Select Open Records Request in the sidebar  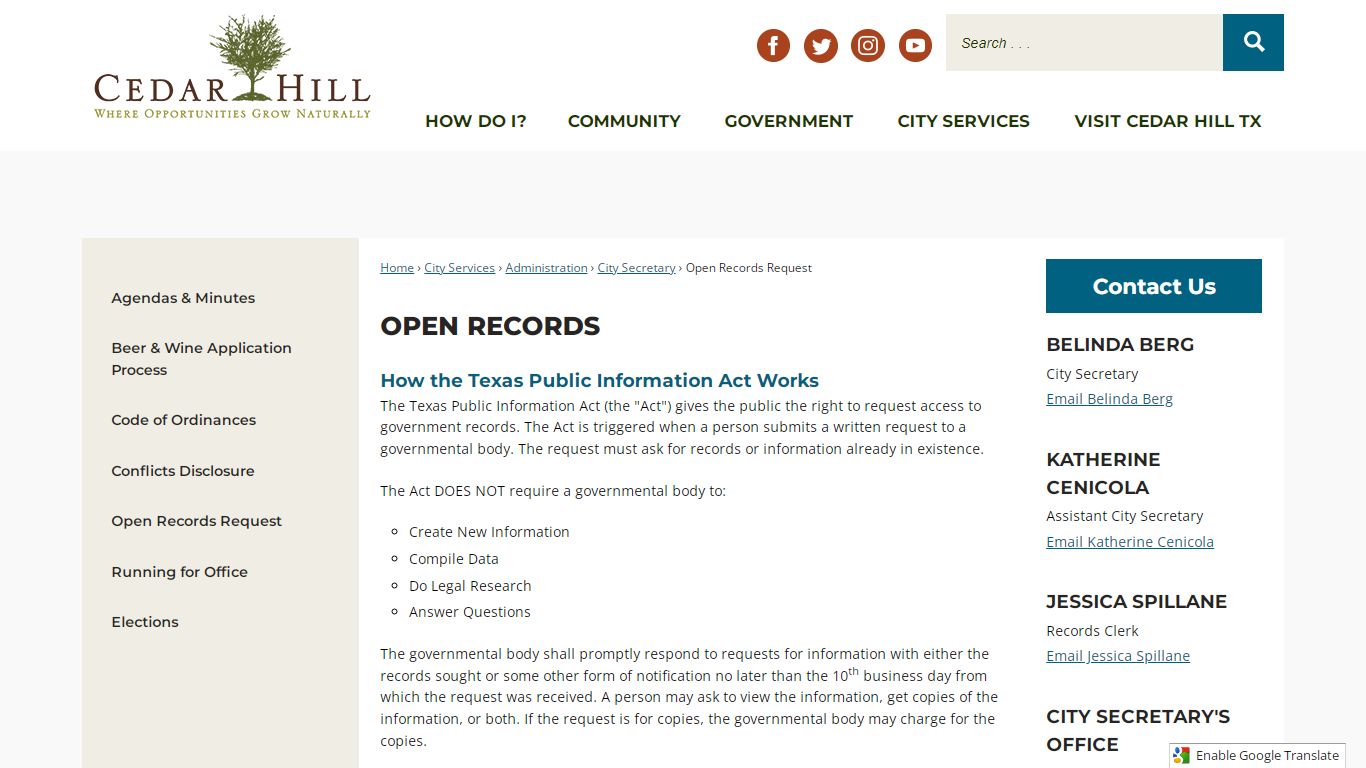(x=197, y=521)
